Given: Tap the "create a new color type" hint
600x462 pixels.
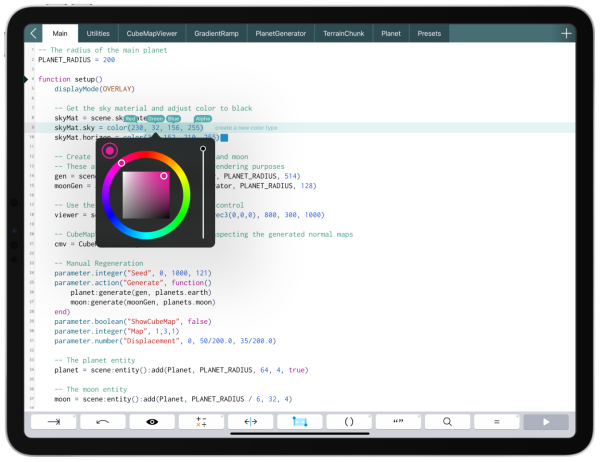Looking at the screenshot, I should pos(246,128).
